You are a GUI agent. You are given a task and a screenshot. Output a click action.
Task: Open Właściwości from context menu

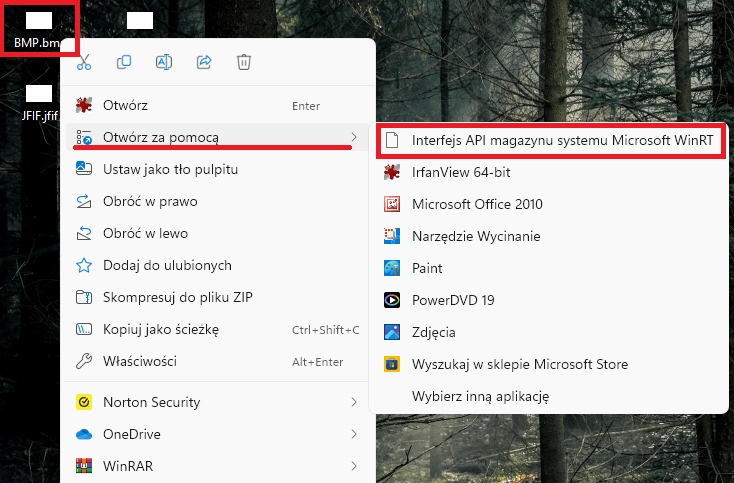(x=218, y=361)
